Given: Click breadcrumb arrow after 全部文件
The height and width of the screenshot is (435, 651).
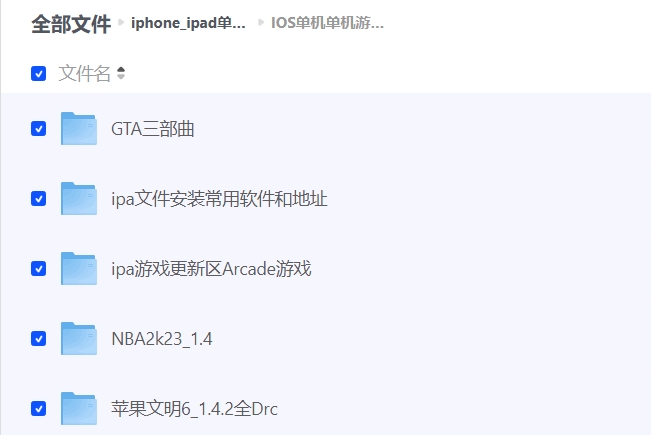Looking at the screenshot, I should point(121,22).
